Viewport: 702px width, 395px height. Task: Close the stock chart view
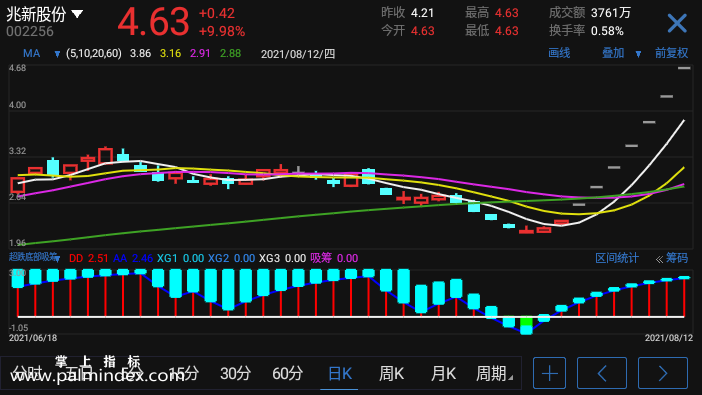[x=676, y=23]
